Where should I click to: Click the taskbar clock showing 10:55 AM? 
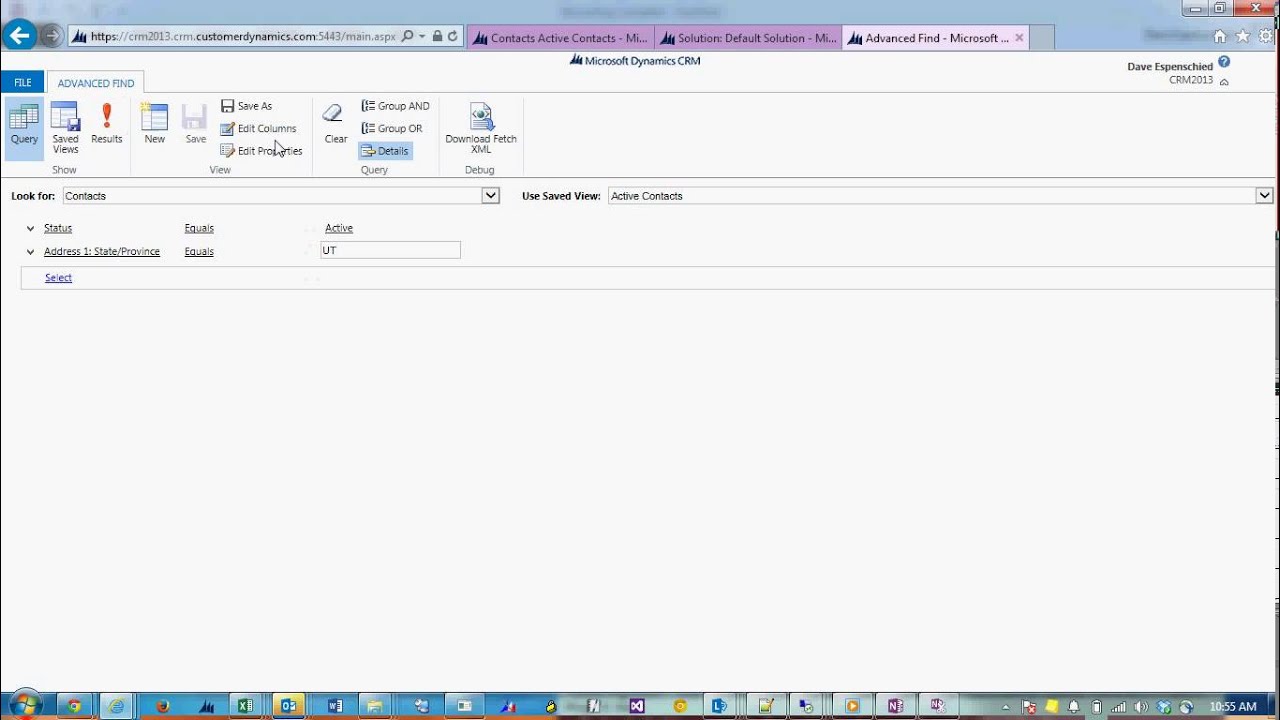tap(1232, 707)
